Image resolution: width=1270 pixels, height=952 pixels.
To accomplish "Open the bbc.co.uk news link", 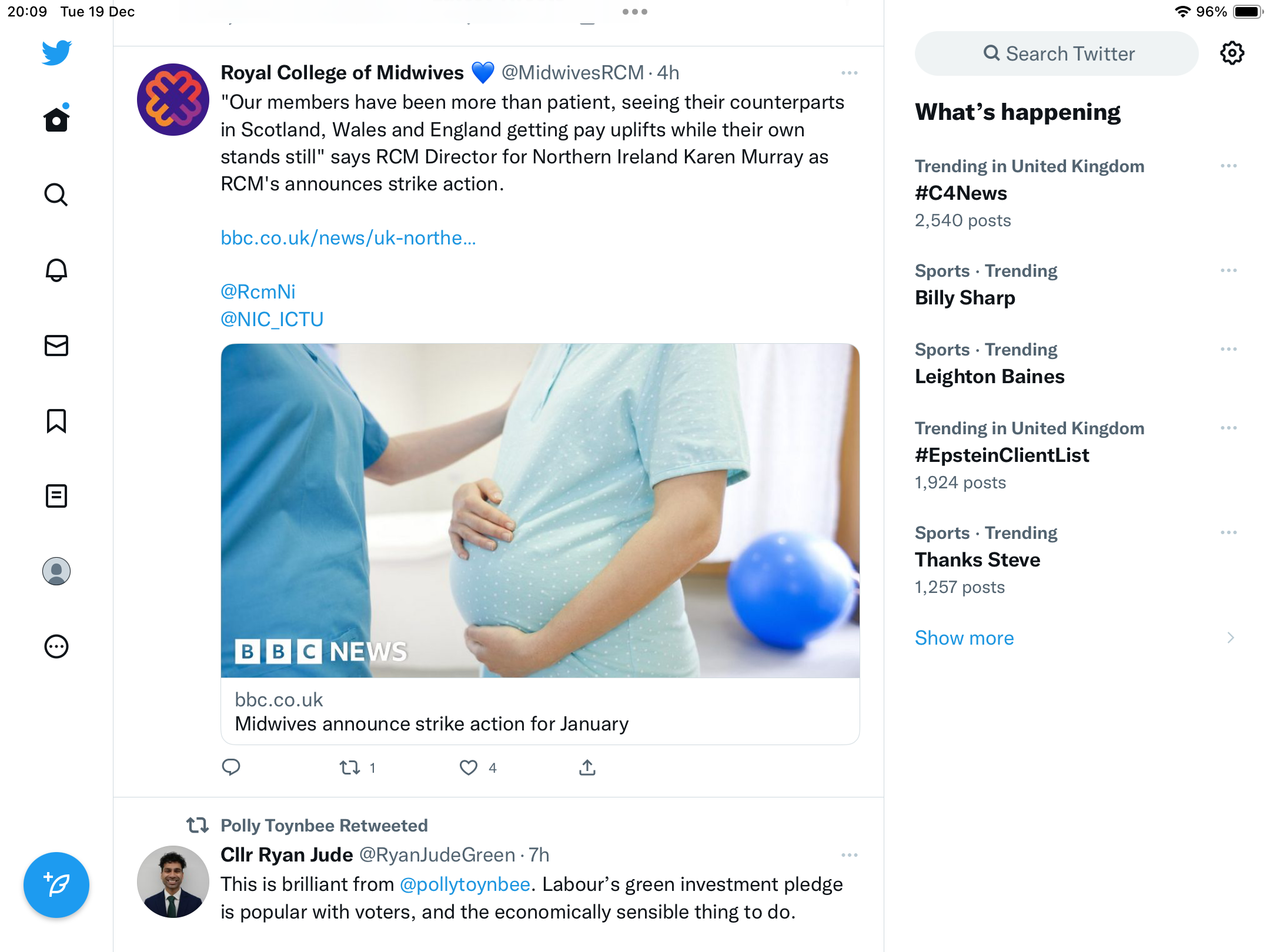I will click(348, 238).
